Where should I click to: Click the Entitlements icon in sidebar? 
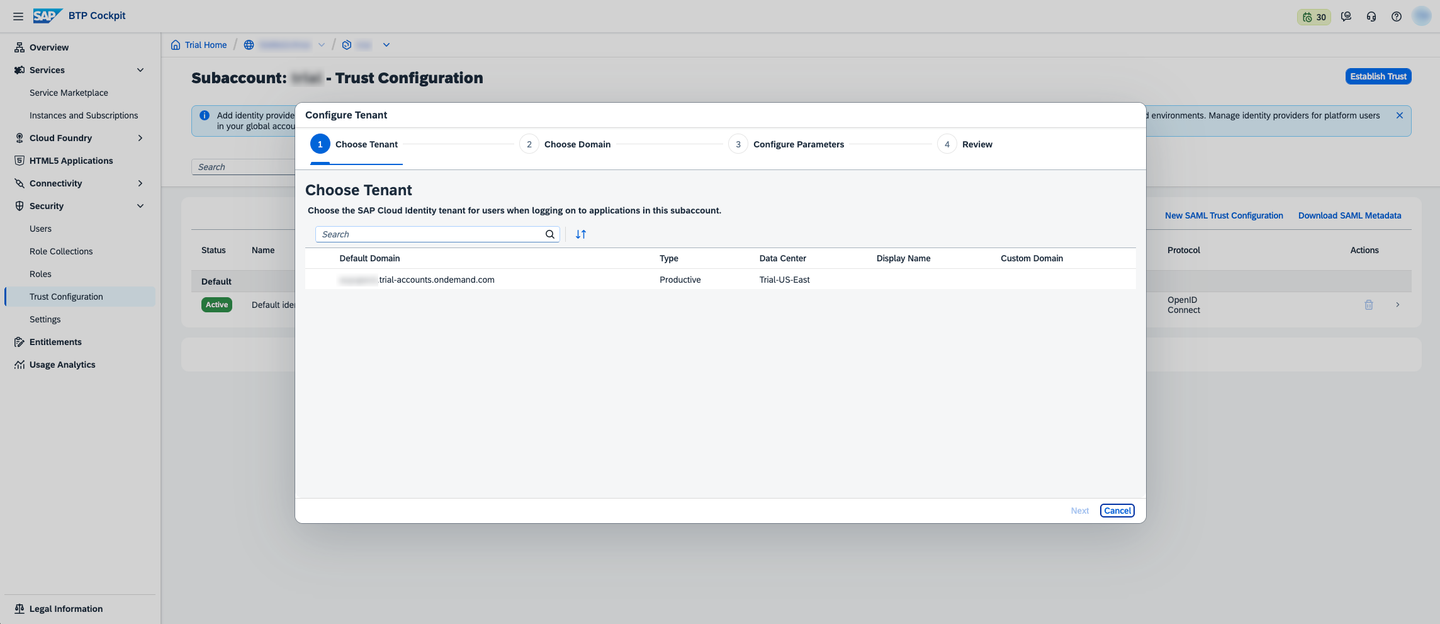20,342
